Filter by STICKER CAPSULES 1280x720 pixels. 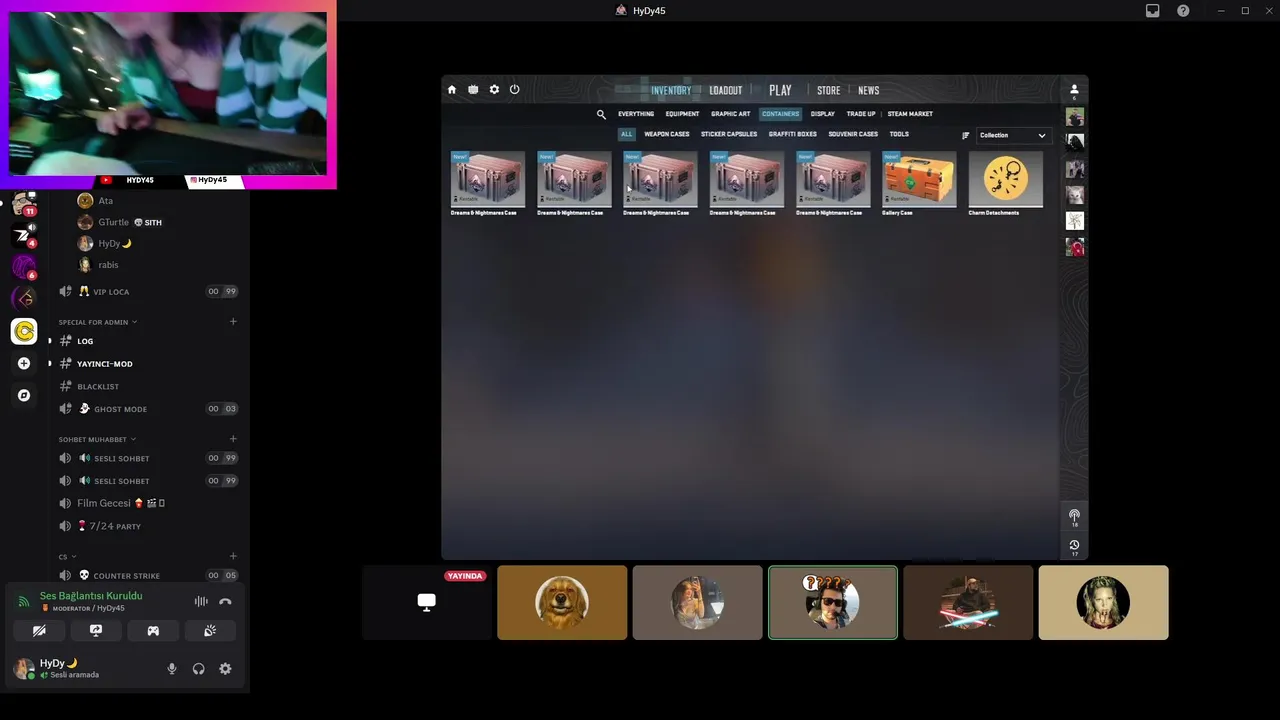click(x=729, y=134)
